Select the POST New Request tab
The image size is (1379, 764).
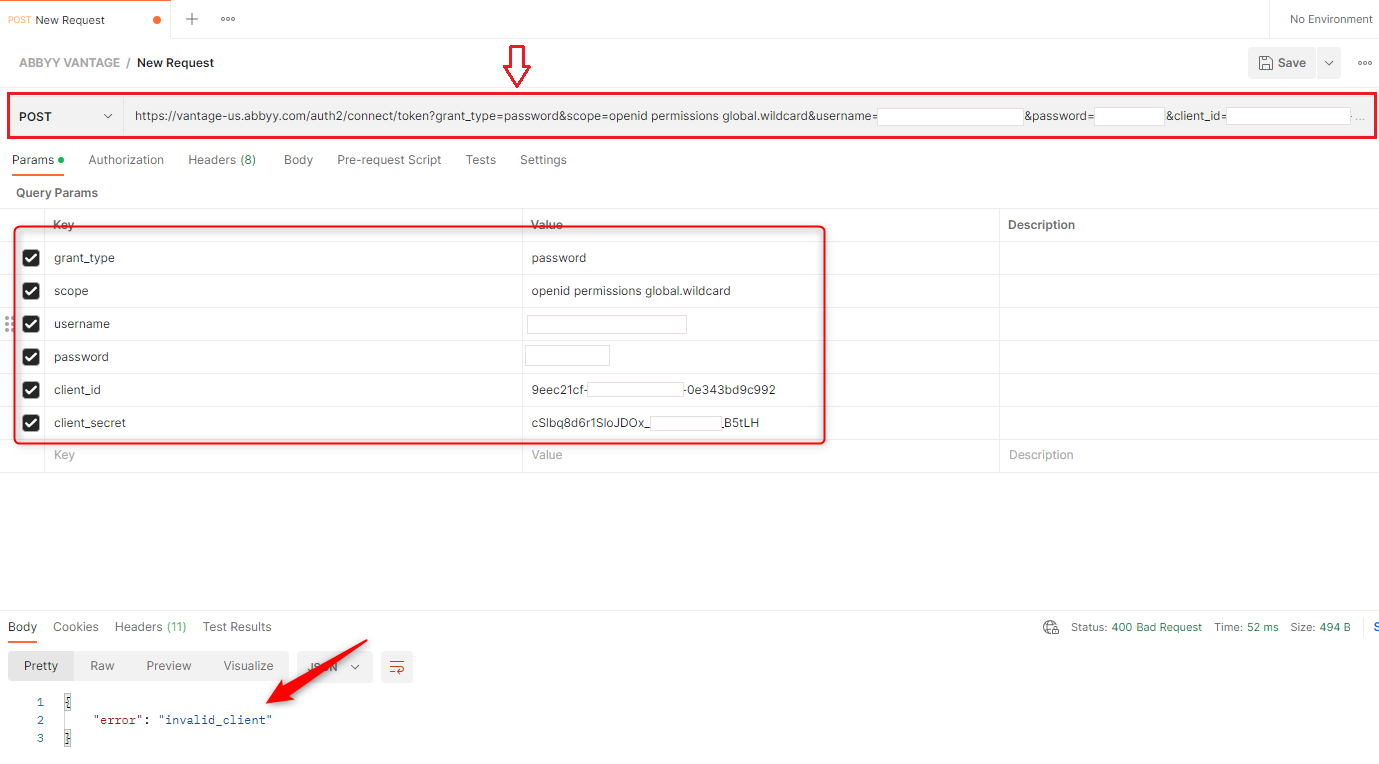pos(85,19)
